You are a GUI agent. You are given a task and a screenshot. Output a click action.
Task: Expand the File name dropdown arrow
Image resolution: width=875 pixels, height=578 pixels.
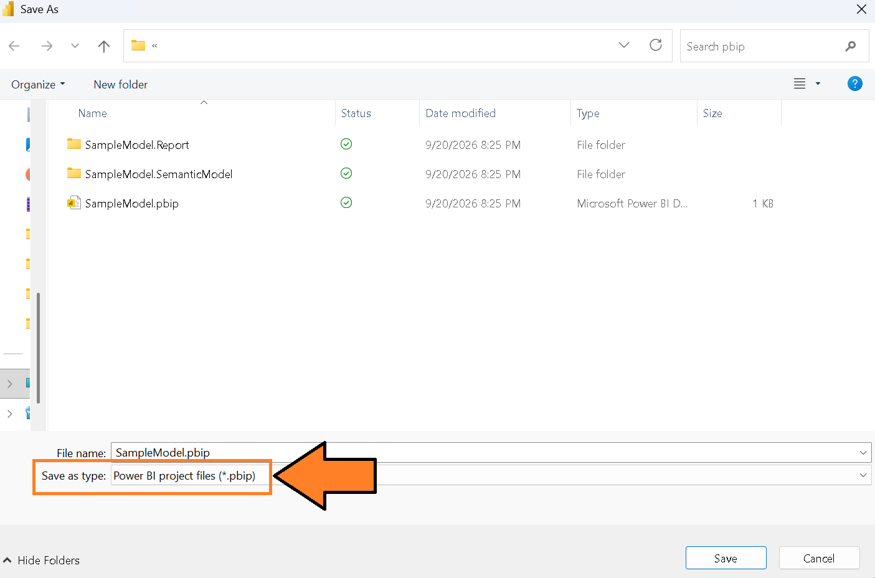click(x=863, y=452)
